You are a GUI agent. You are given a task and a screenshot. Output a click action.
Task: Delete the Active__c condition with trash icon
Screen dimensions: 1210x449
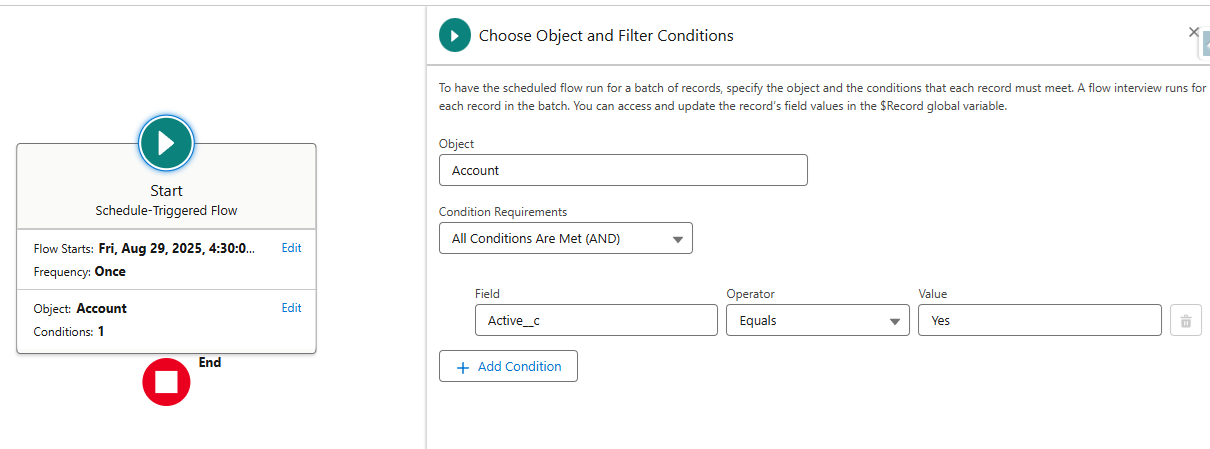pyautogui.click(x=1185, y=320)
